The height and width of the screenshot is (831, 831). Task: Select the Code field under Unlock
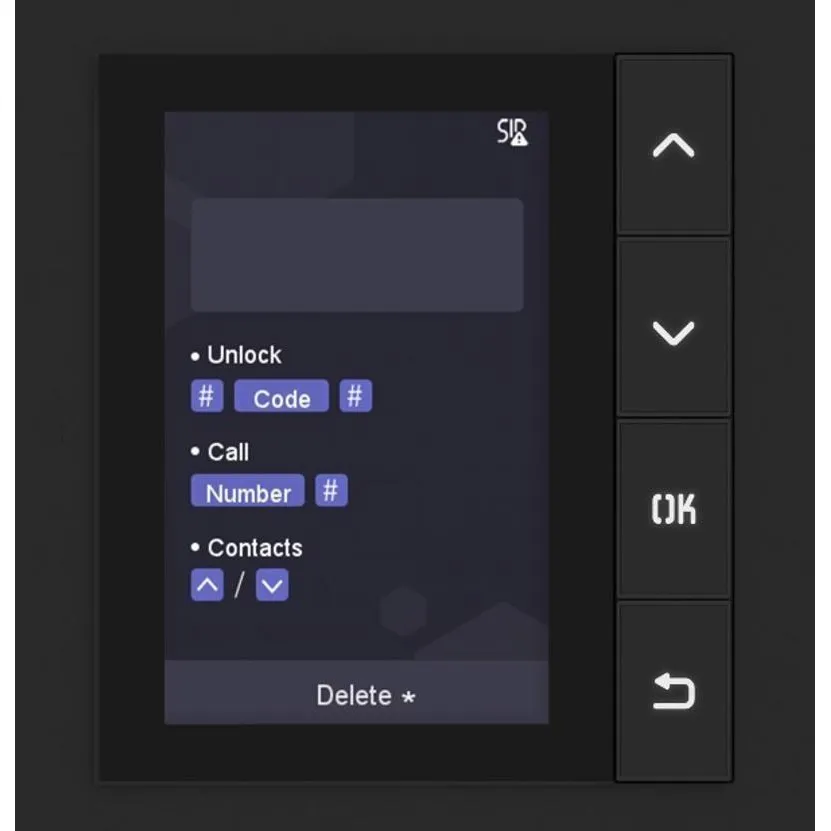point(281,395)
